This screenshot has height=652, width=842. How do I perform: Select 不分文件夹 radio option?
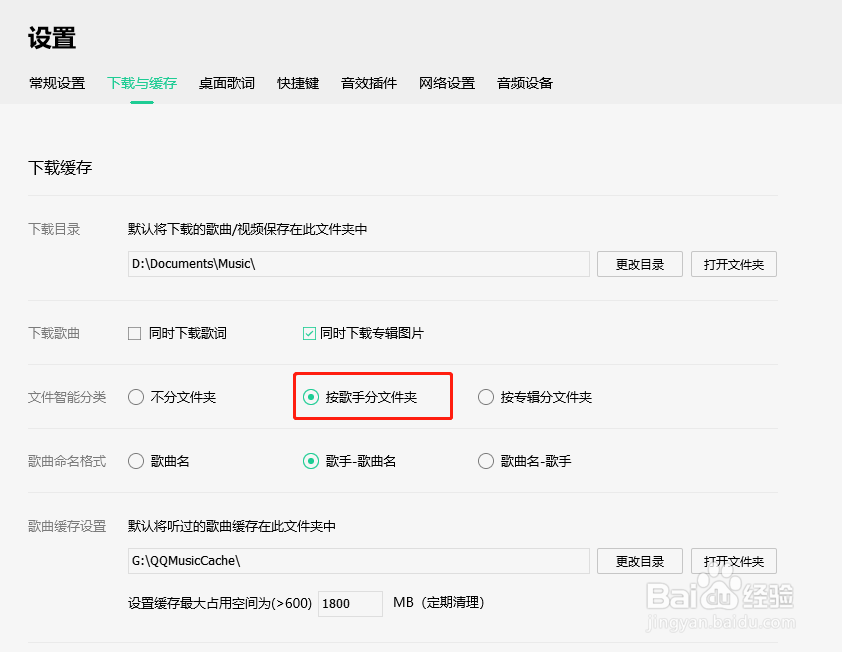point(136,397)
